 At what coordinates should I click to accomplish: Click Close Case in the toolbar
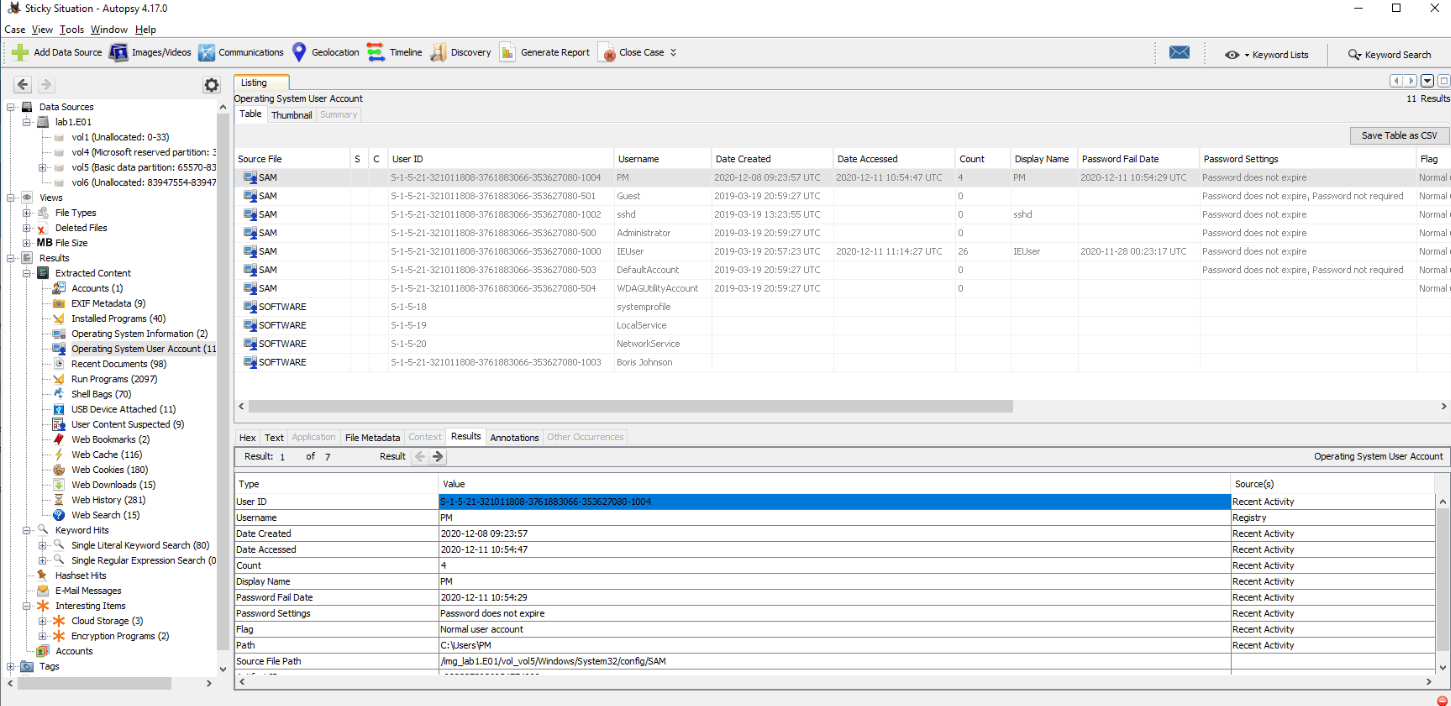[632, 52]
